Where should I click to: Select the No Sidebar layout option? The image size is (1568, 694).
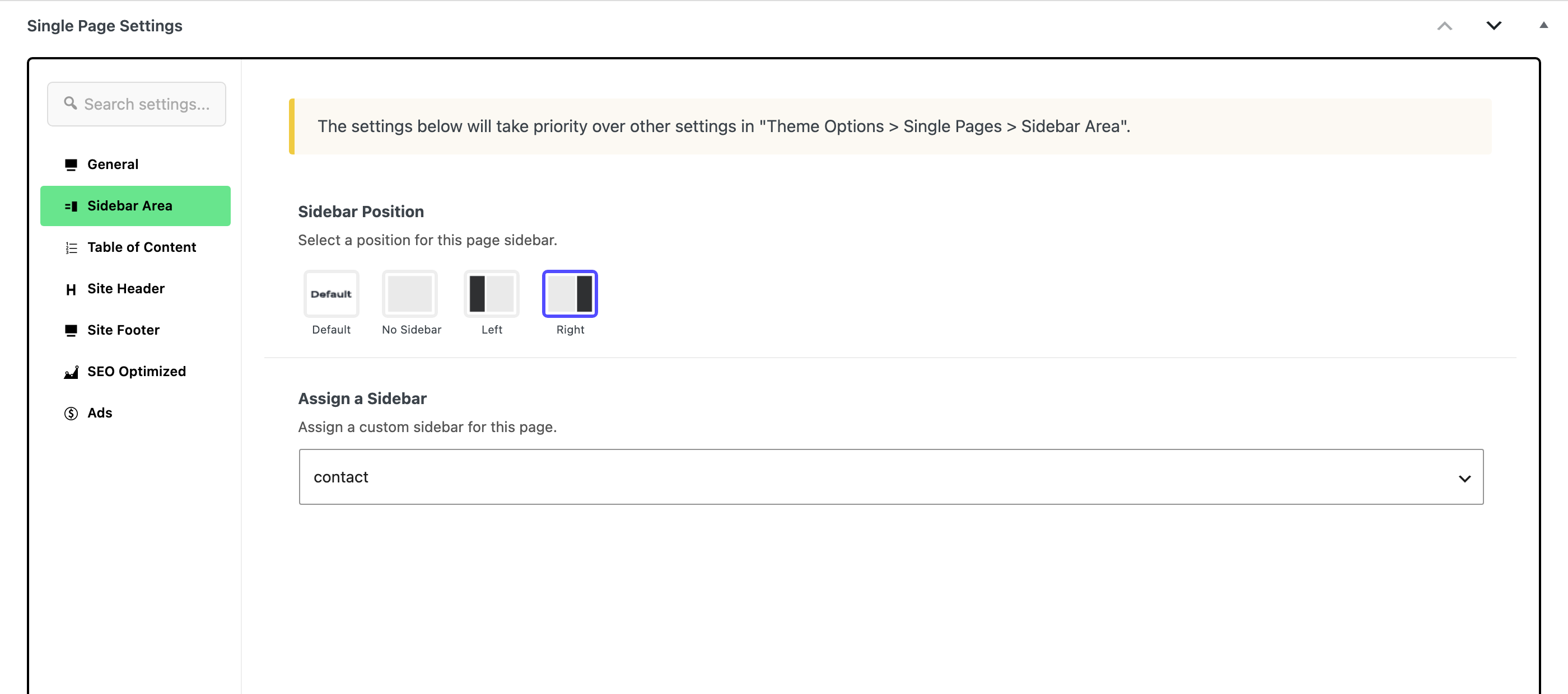(410, 294)
